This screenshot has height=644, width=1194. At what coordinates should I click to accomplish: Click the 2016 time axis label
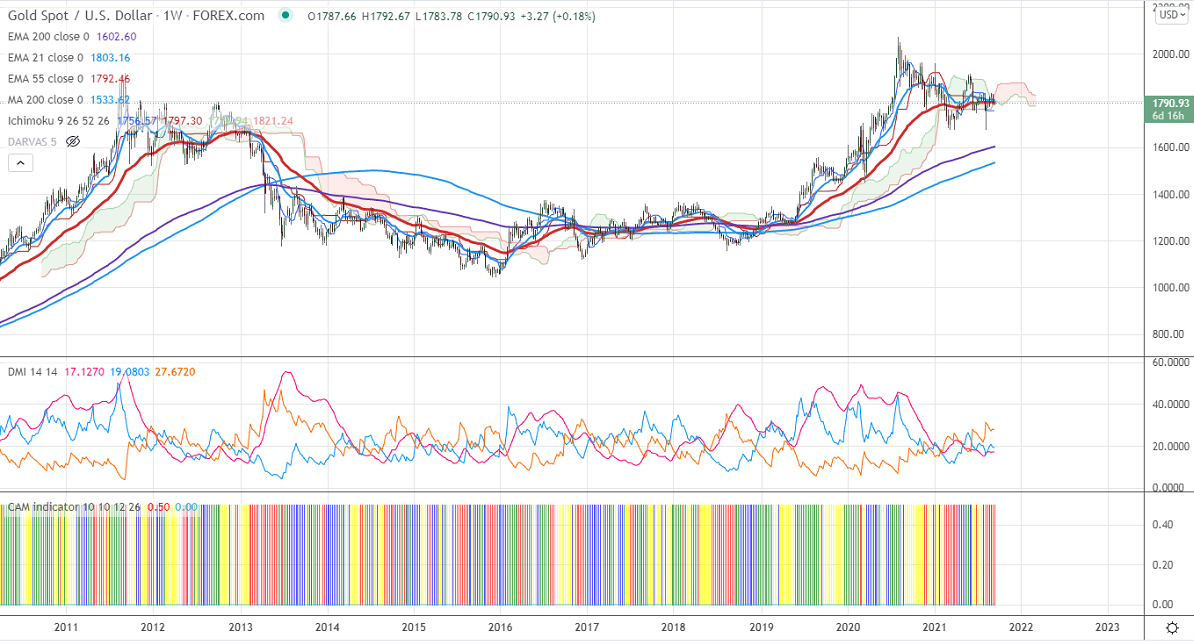click(500, 627)
